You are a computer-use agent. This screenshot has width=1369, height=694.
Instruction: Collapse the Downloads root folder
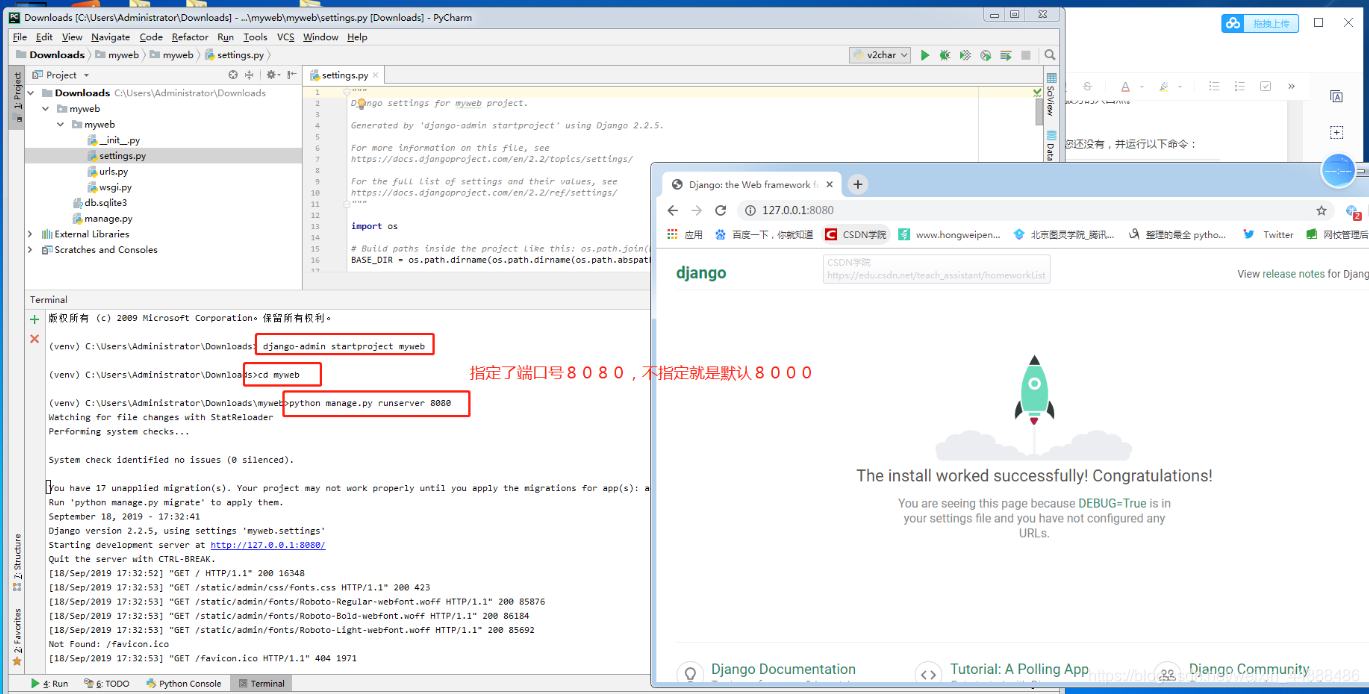coord(31,93)
